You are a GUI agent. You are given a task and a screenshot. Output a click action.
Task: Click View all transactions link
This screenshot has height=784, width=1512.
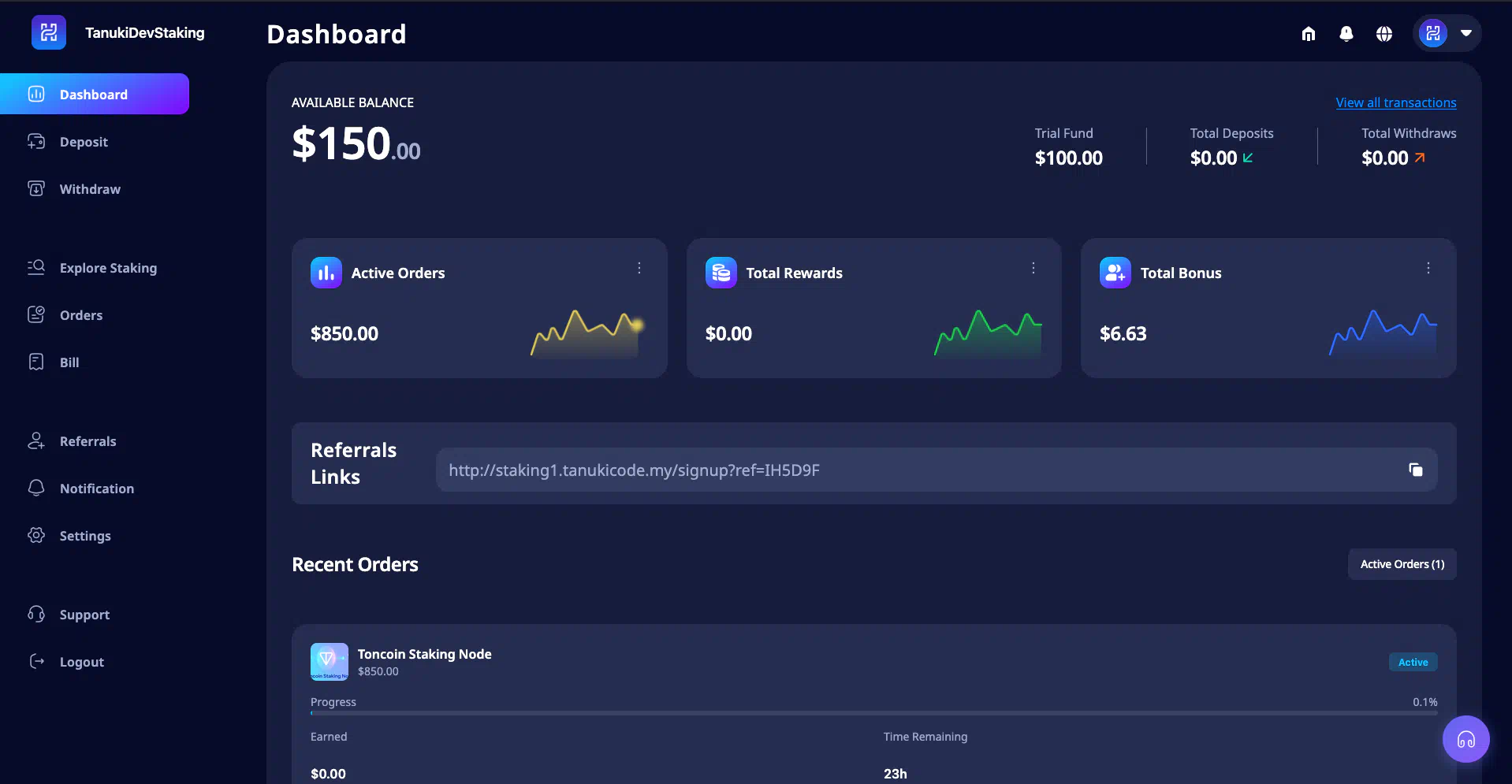1395,102
